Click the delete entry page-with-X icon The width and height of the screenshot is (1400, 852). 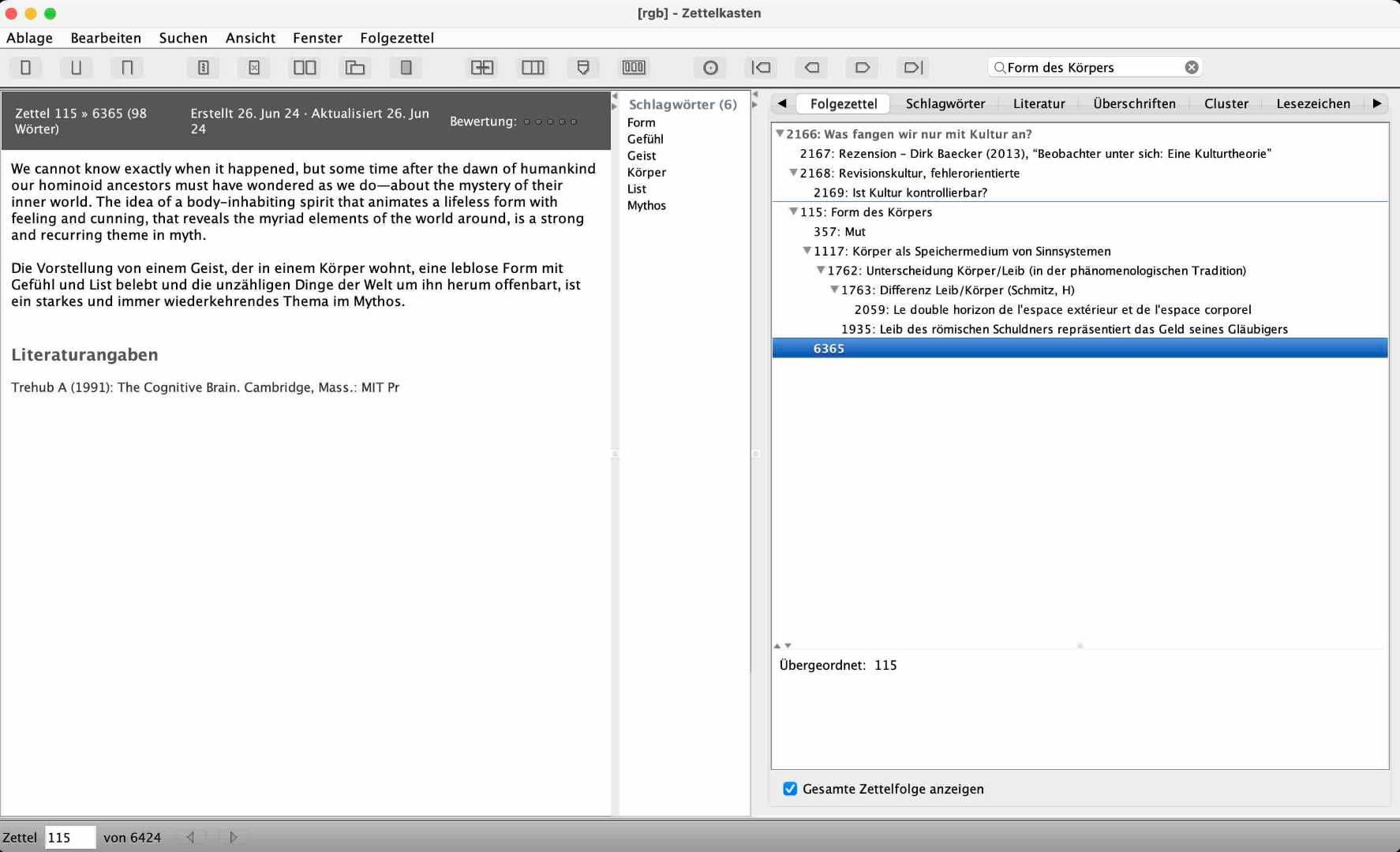[254, 68]
